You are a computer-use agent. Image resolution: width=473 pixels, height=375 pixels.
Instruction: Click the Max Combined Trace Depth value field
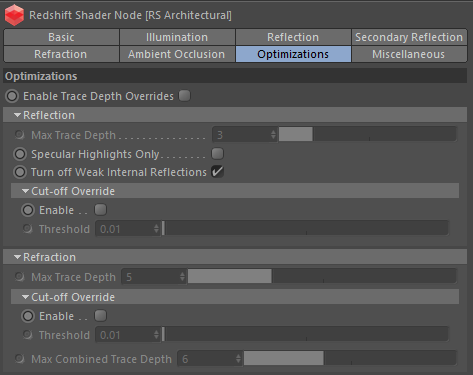click(209, 359)
